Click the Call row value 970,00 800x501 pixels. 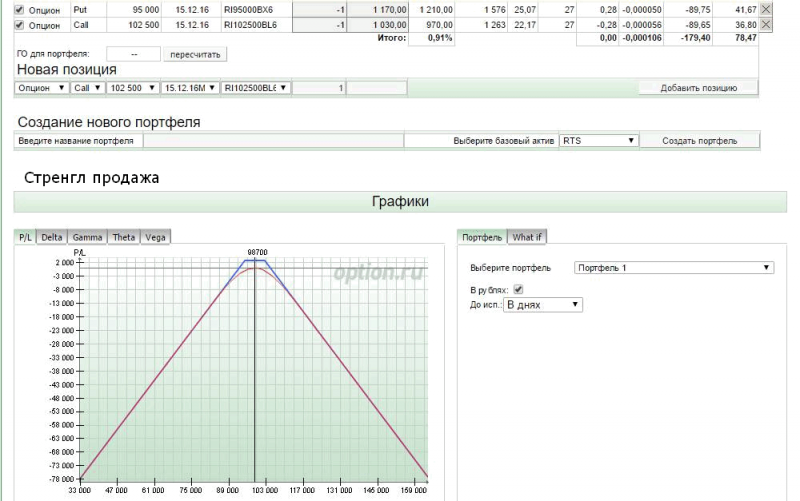[x=440, y=24]
